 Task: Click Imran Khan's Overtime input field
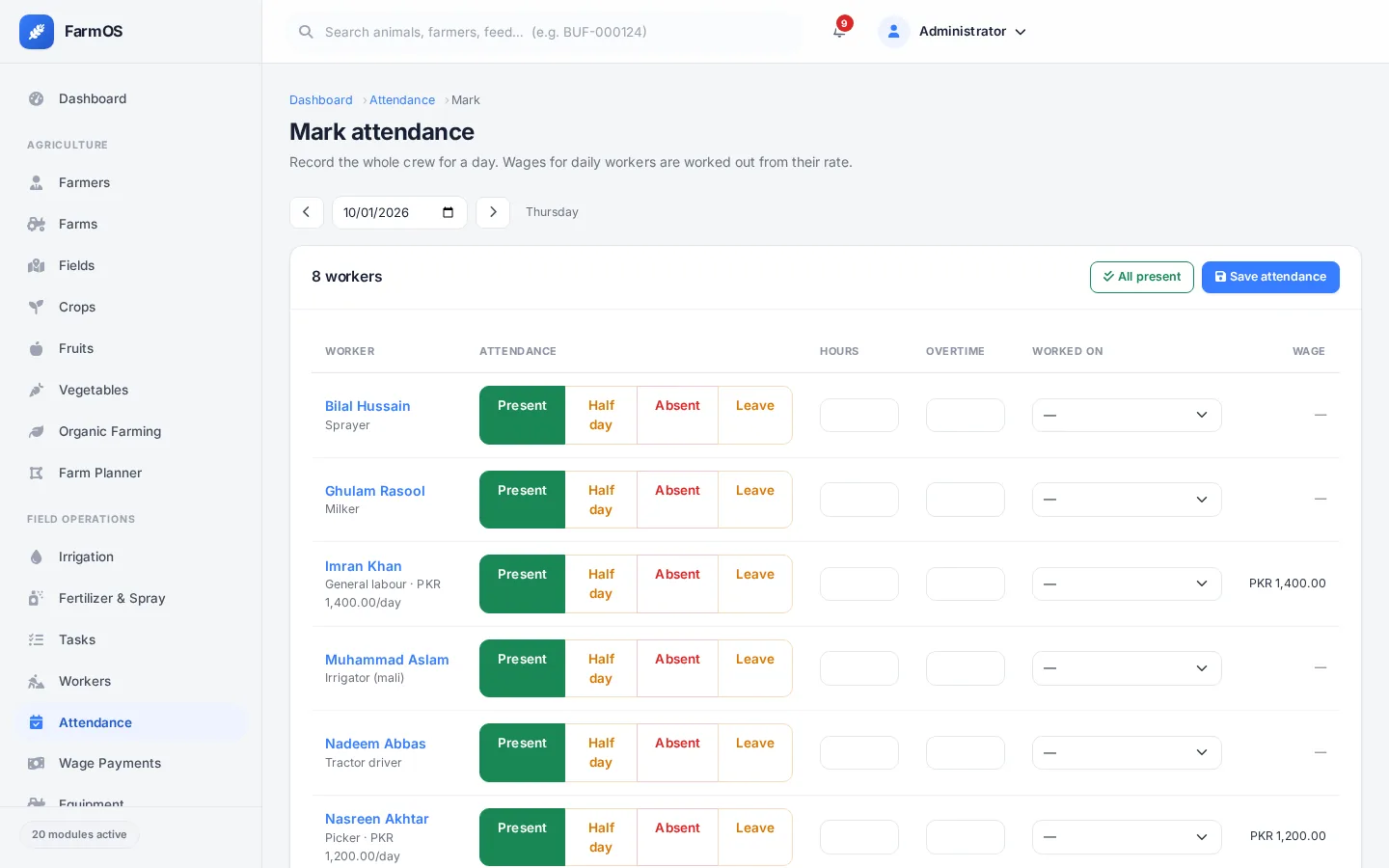[966, 583]
